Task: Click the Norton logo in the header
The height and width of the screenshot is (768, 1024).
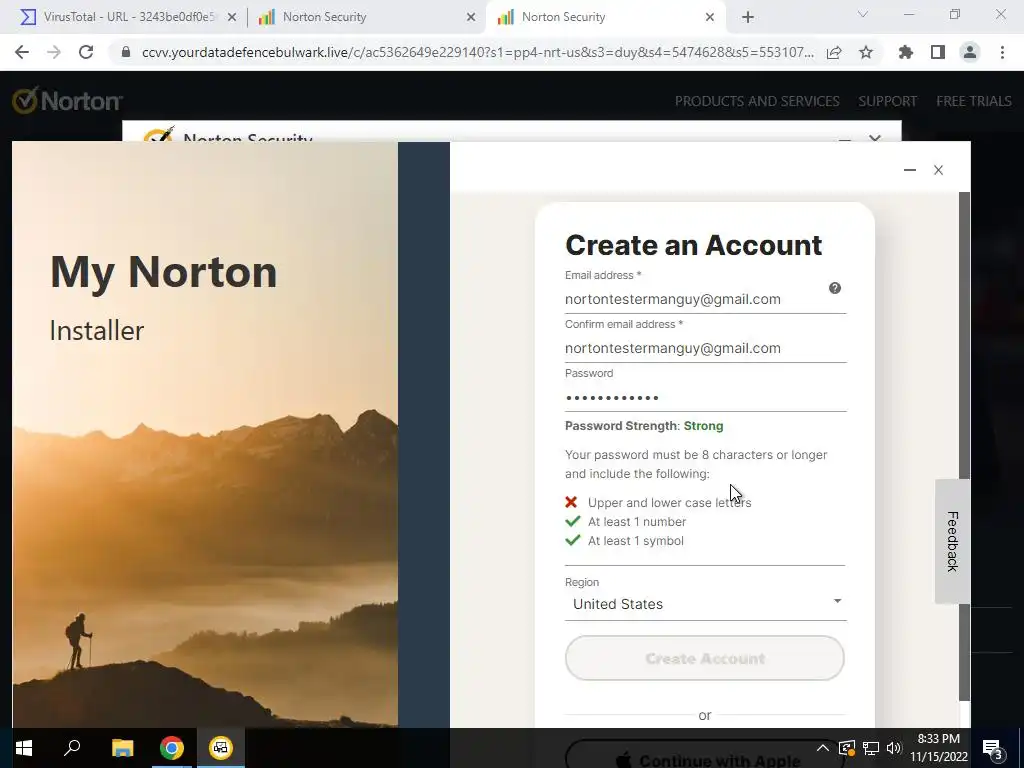Action: pyautogui.click(x=67, y=101)
